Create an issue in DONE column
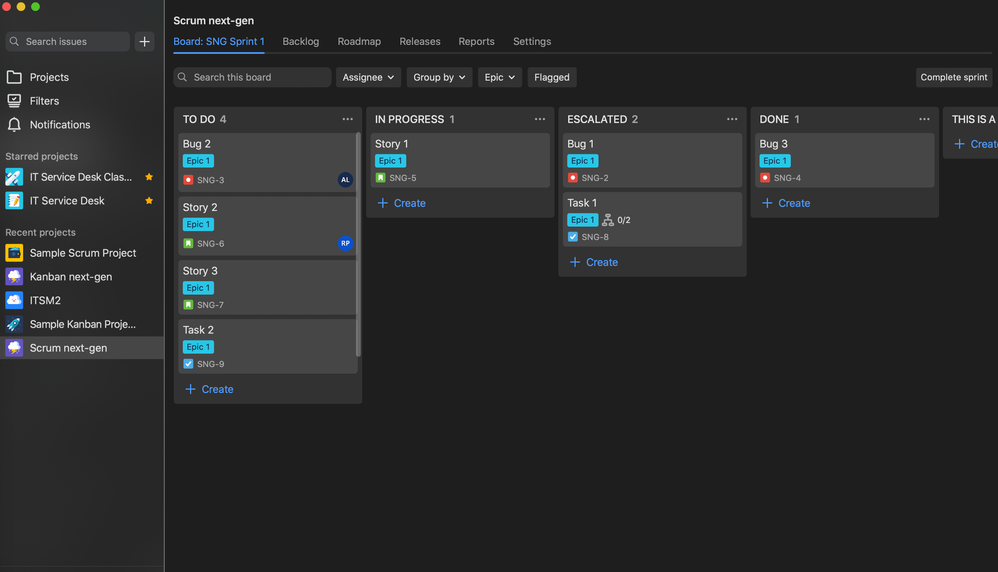This screenshot has width=998, height=572. tap(786, 203)
